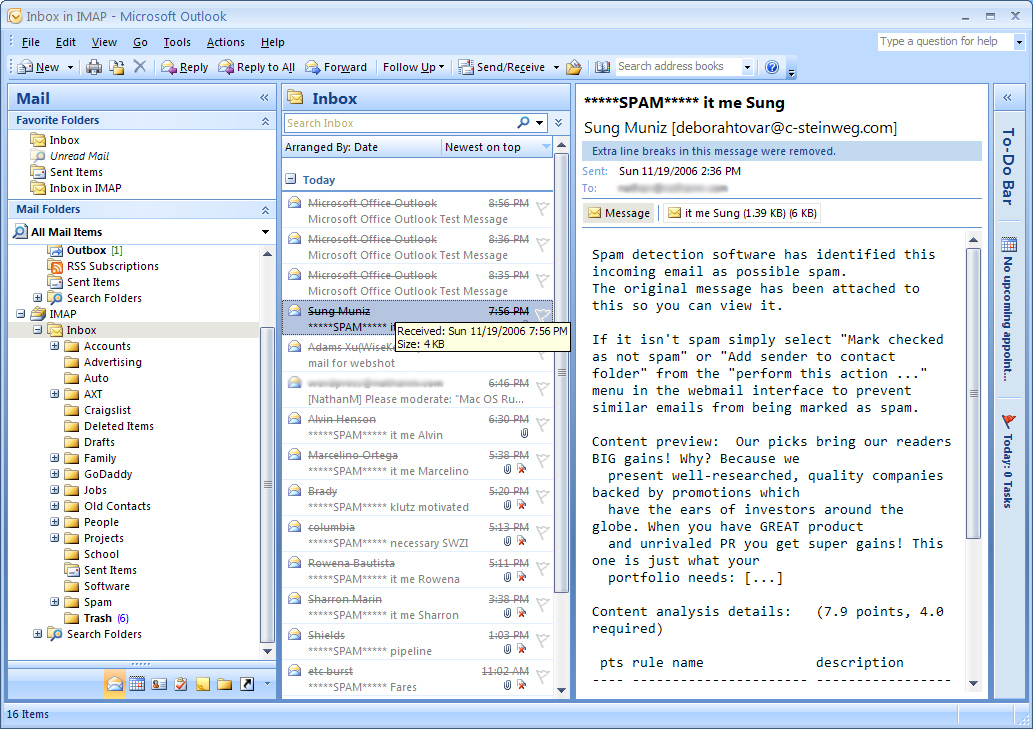Click the Search address books field
Image resolution: width=1033 pixels, height=729 pixels.
(x=679, y=67)
